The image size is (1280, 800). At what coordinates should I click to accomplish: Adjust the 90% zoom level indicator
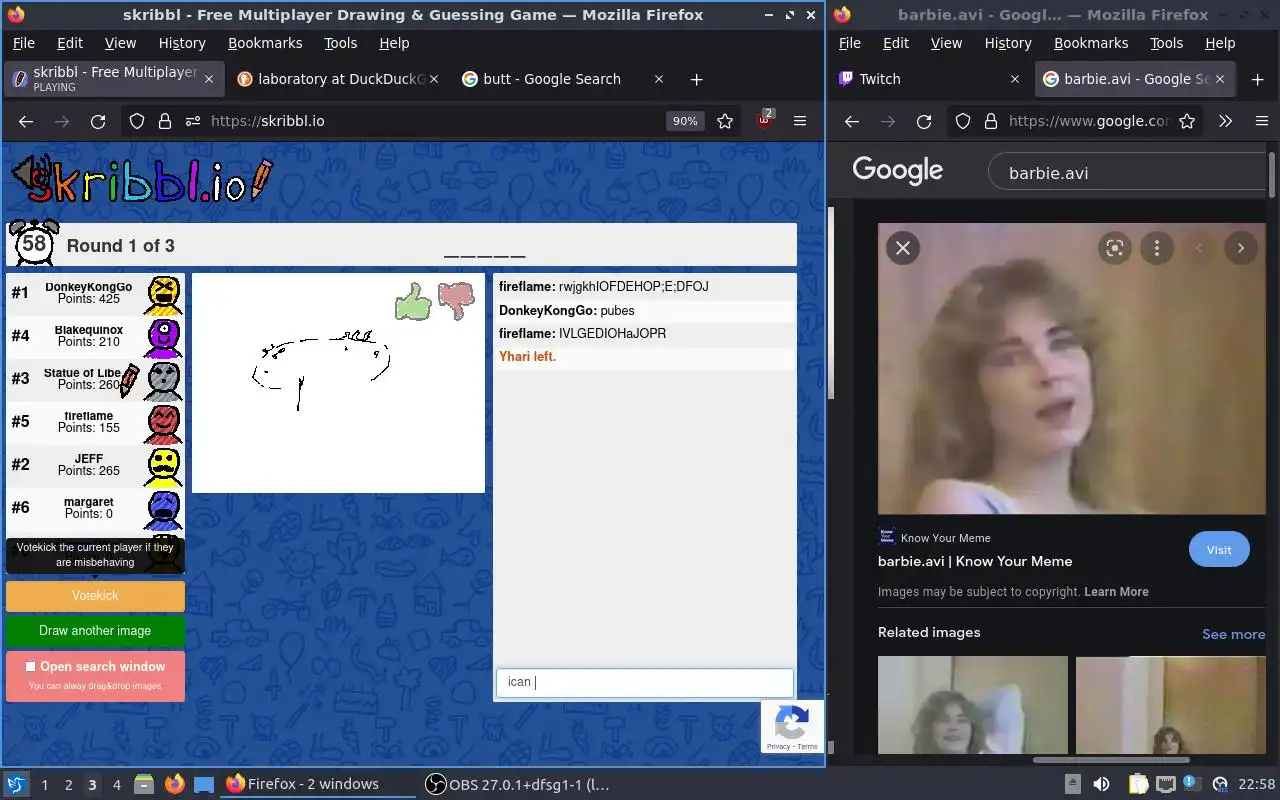685,121
